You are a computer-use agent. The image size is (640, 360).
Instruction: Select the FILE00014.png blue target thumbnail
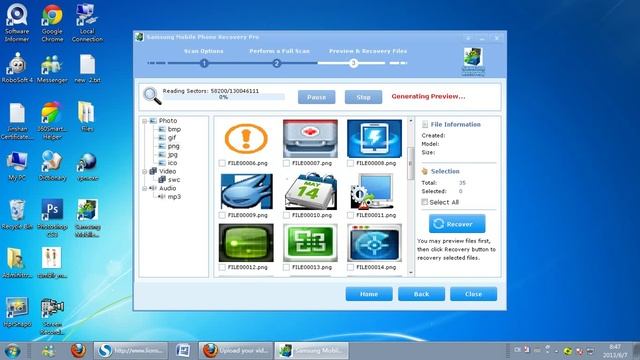pyautogui.click(x=374, y=243)
